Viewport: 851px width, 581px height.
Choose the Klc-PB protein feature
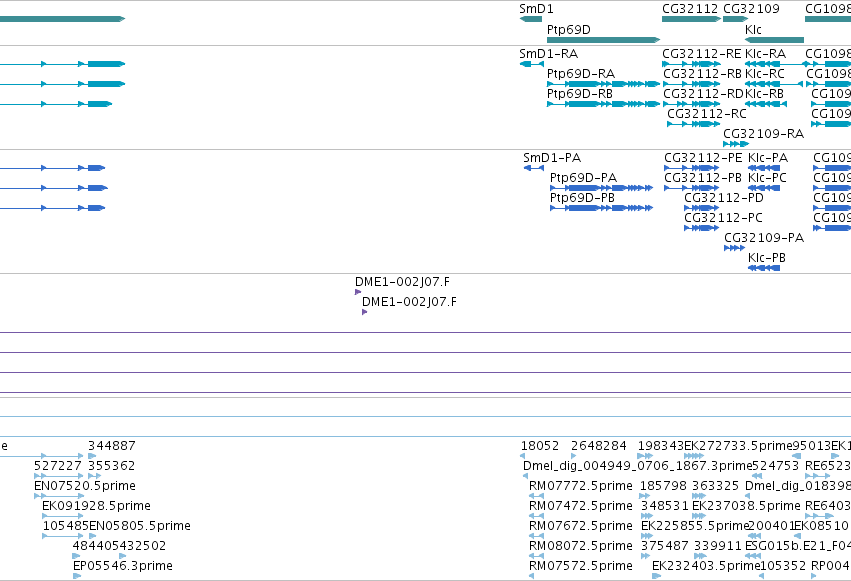point(764,269)
